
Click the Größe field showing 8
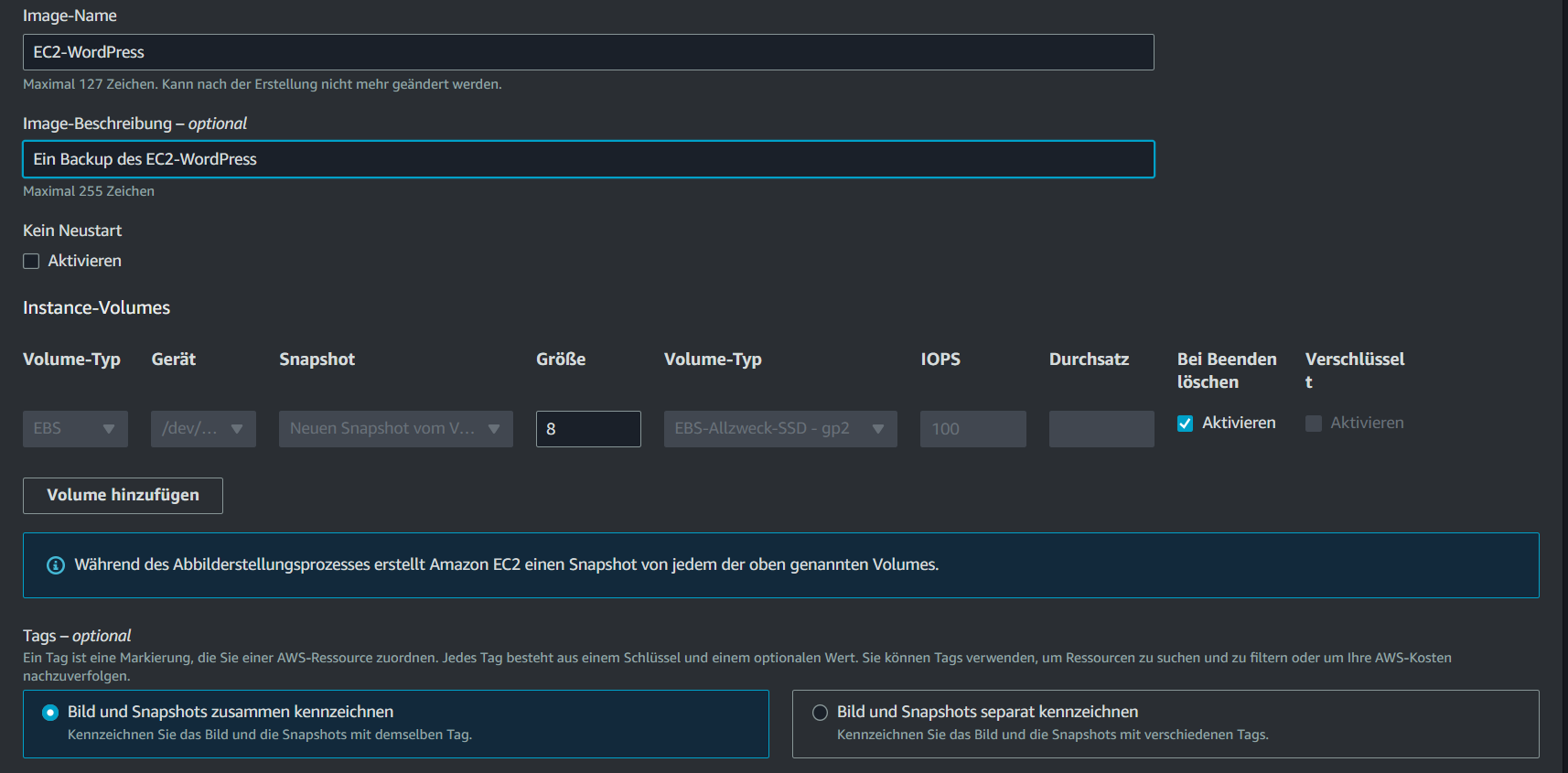[588, 429]
